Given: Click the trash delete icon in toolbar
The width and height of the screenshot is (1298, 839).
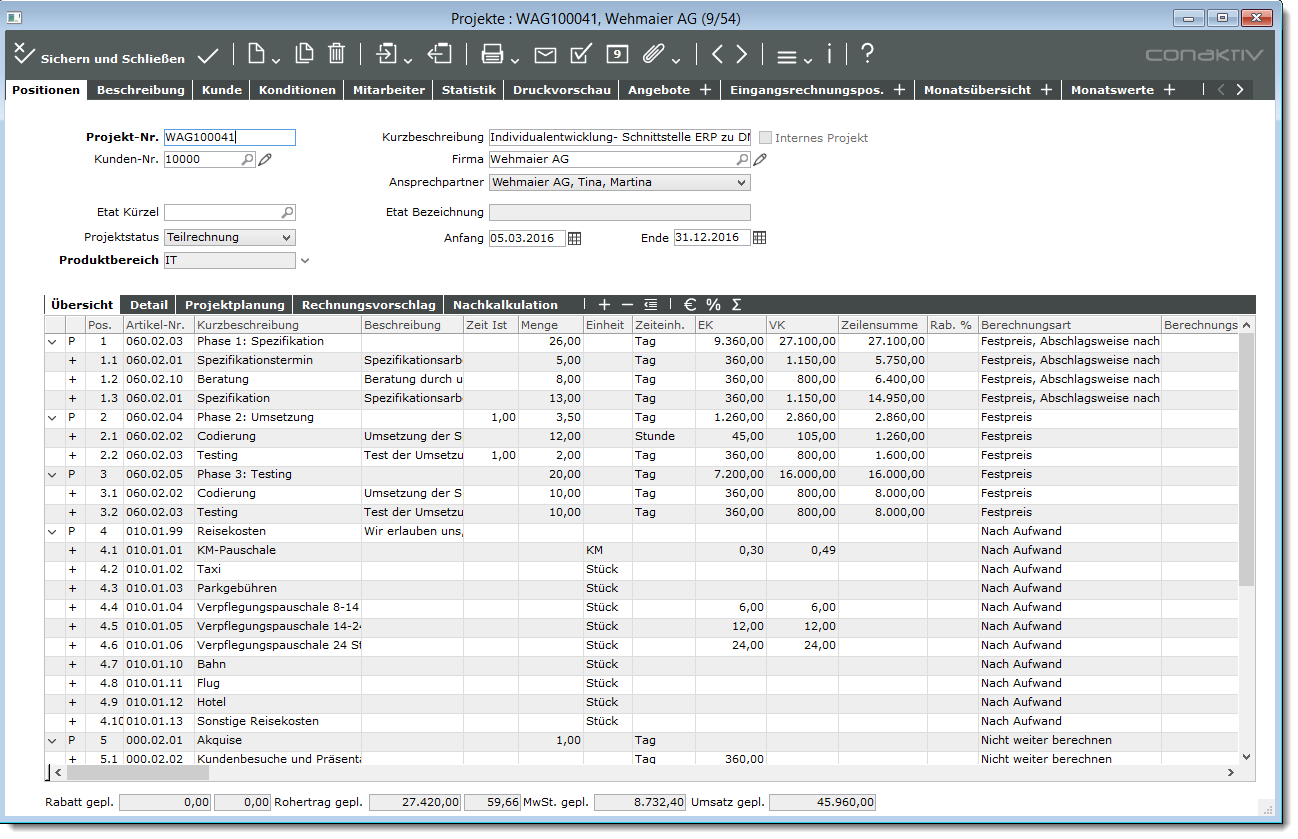Looking at the screenshot, I should 337,54.
